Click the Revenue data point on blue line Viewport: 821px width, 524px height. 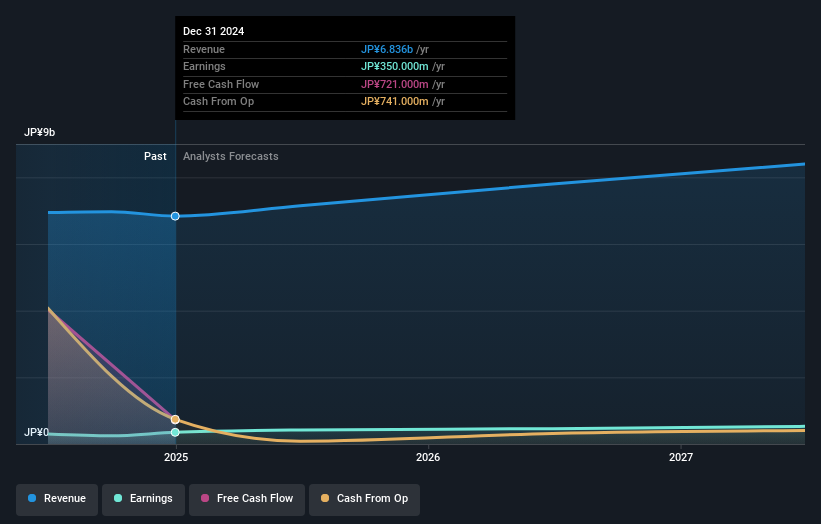click(175, 216)
